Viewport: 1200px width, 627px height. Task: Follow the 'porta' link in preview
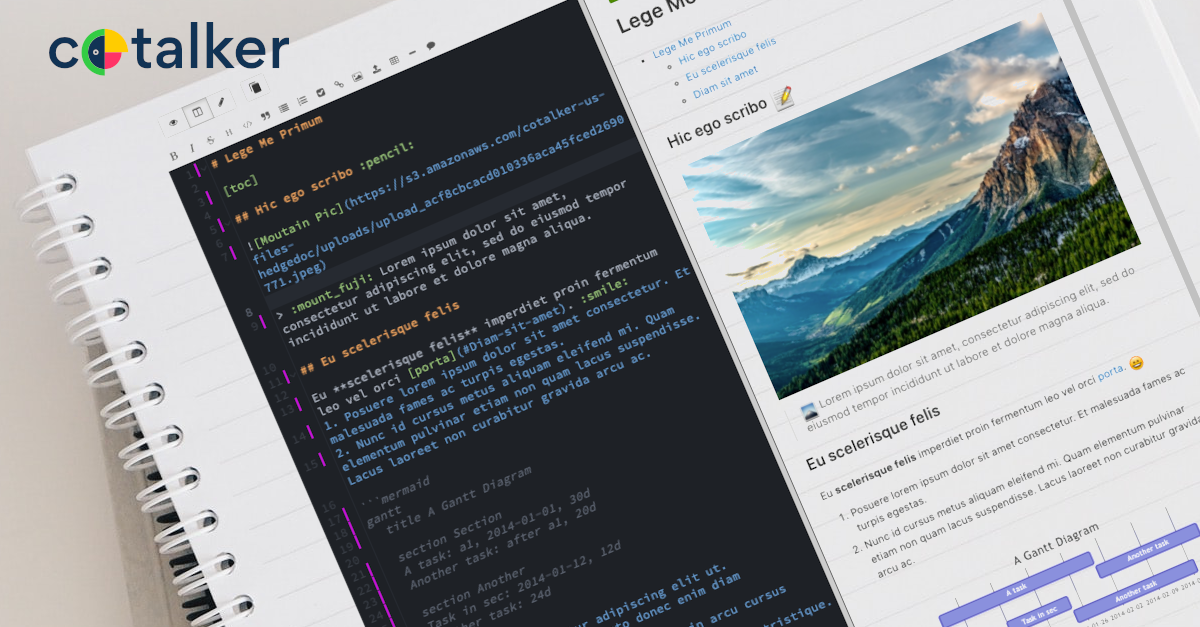(x=1111, y=372)
